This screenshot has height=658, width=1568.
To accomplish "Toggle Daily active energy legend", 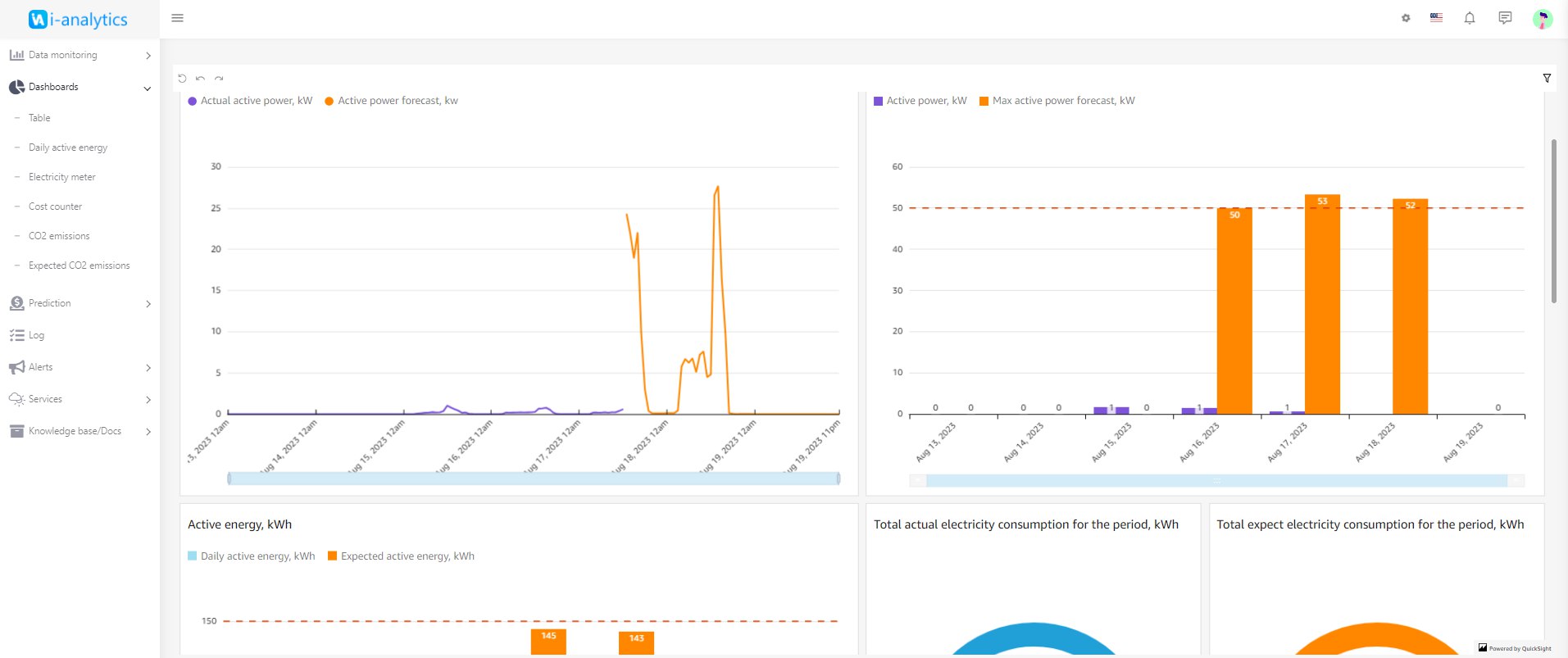I will click(251, 556).
